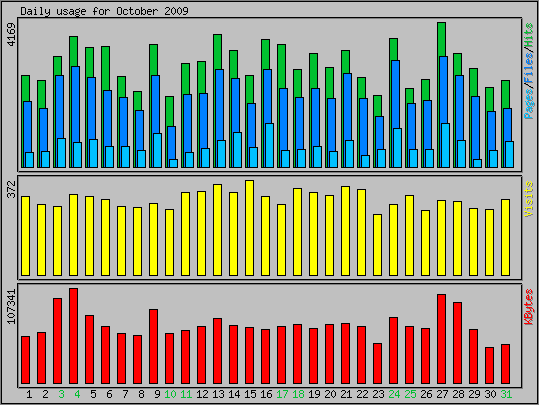Click day label 23 on the x-axis
539x405 pixels.
[378, 394]
